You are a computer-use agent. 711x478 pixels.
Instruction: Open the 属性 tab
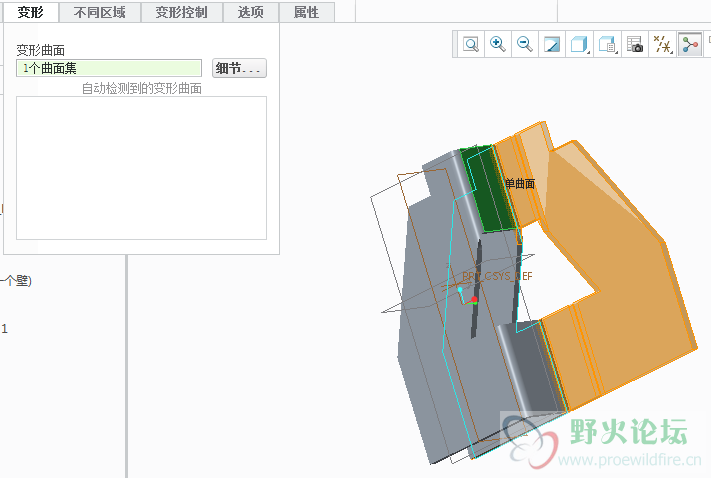click(307, 12)
